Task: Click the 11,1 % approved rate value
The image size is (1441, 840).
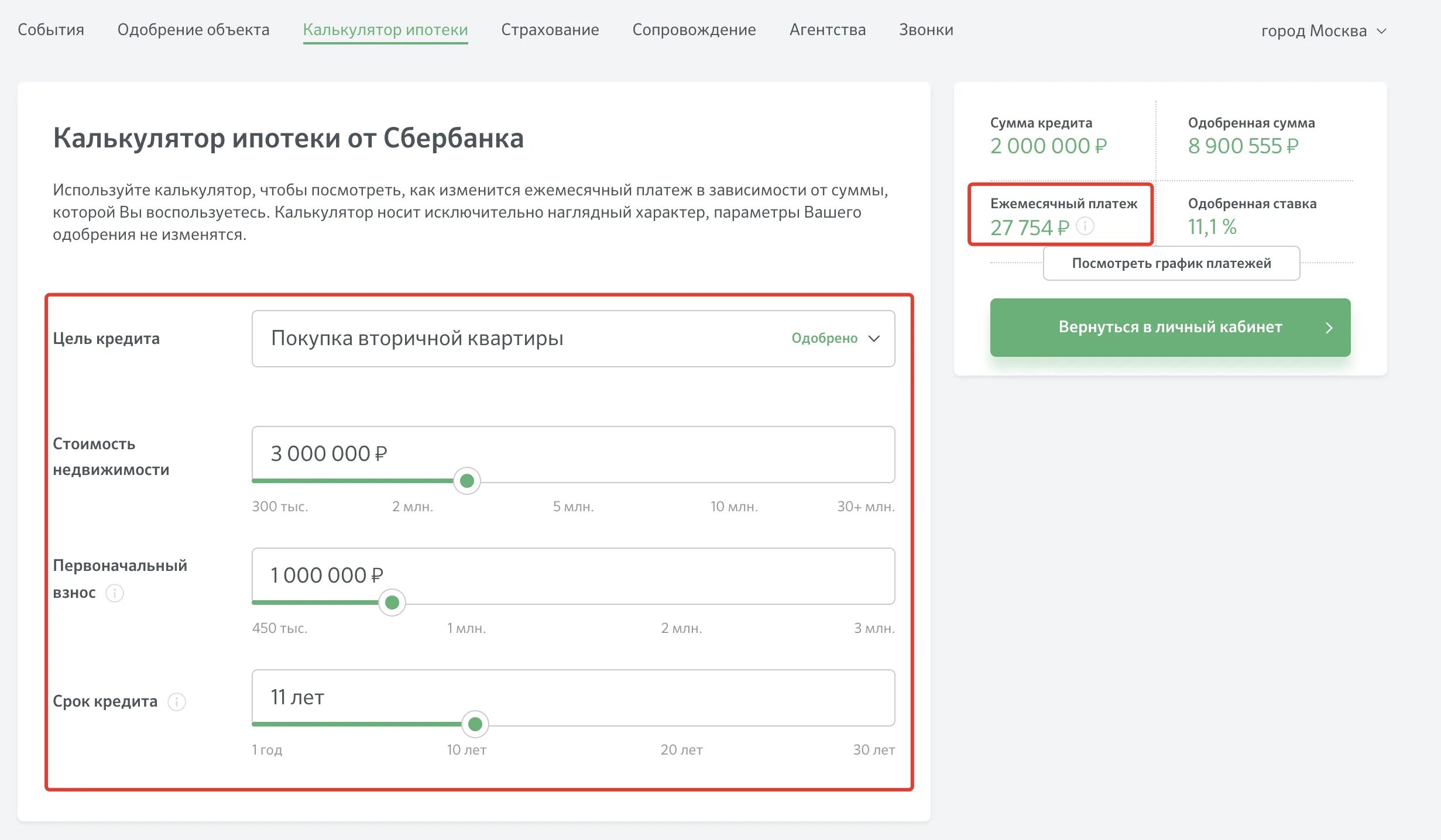Action: [1212, 227]
